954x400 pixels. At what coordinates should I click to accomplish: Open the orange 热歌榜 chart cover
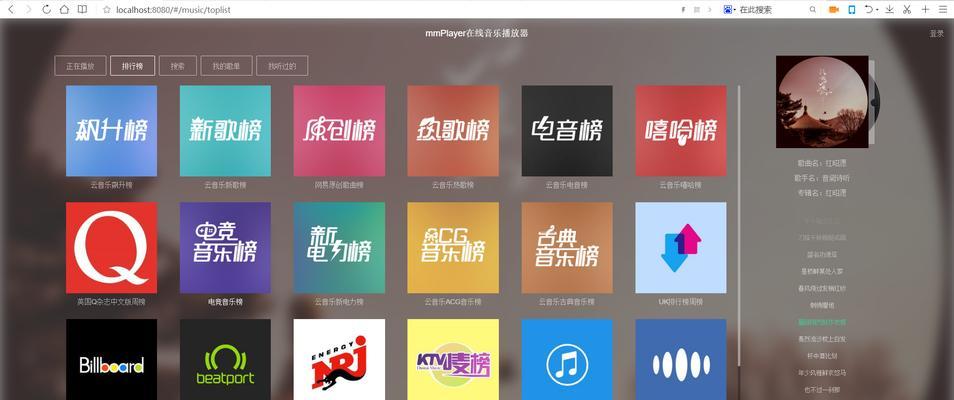(453, 130)
